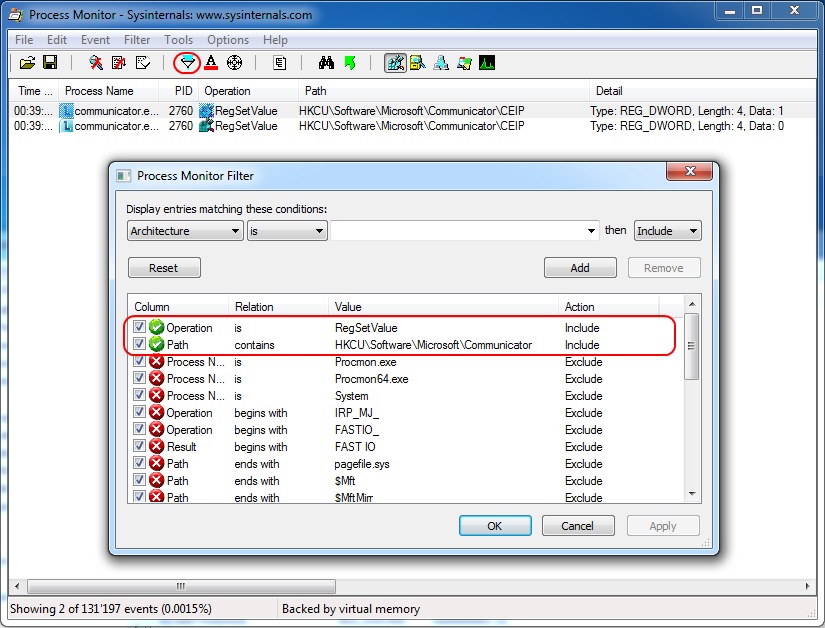Toggle checkbox for Process Name is Procmon.exe
This screenshot has height=628, width=825.
pyautogui.click(x=139, y=361)
